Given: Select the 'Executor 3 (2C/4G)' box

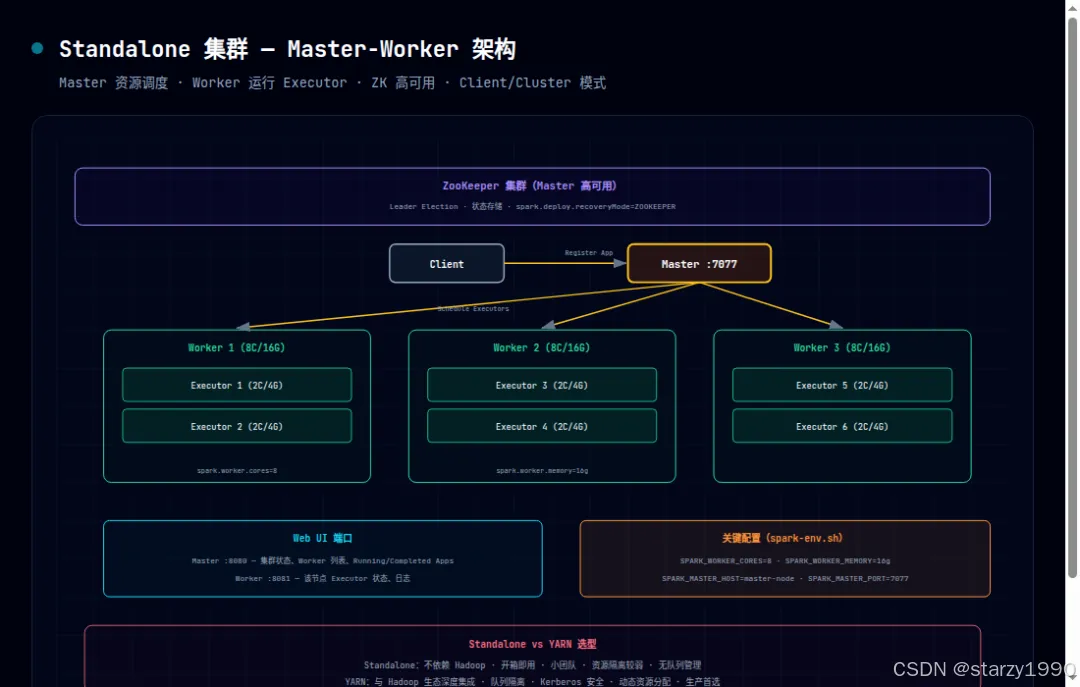Looking at the screenshot, I should pyautogui.click(x=541, y=385).
